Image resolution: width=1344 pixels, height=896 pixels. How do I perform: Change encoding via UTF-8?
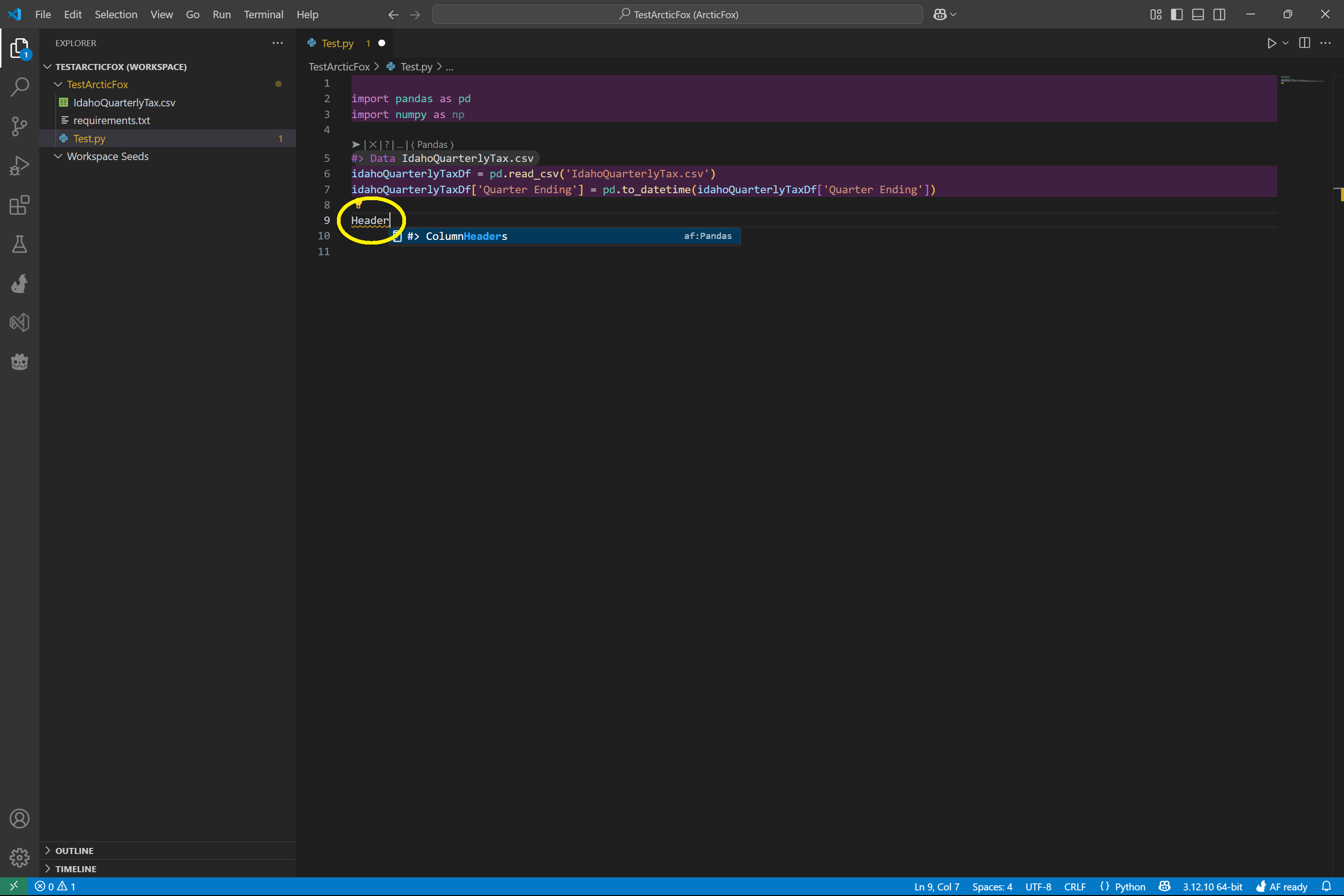click(x=1038, y=886)
